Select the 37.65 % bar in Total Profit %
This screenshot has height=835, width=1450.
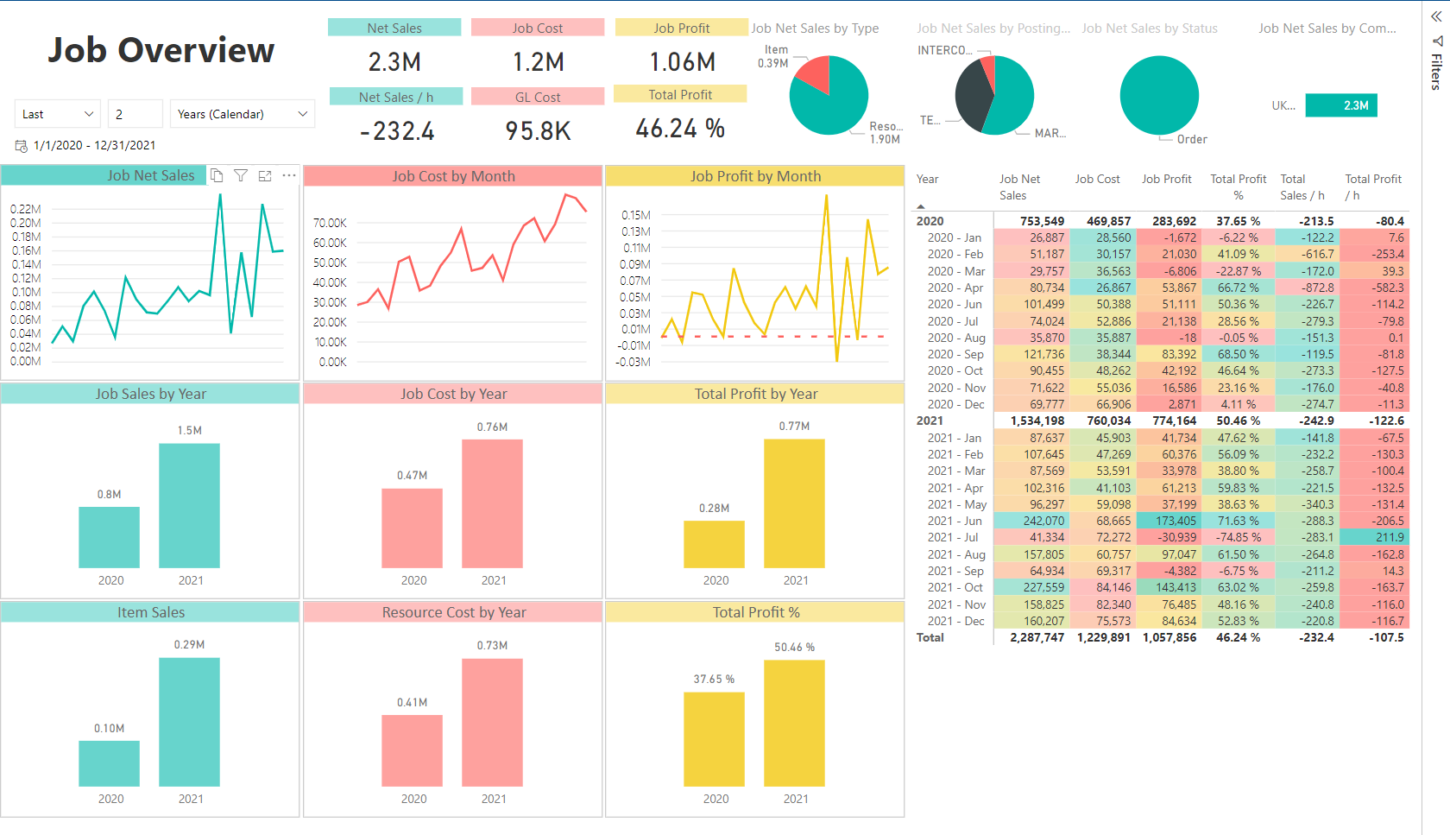click(x=715, y=739)
